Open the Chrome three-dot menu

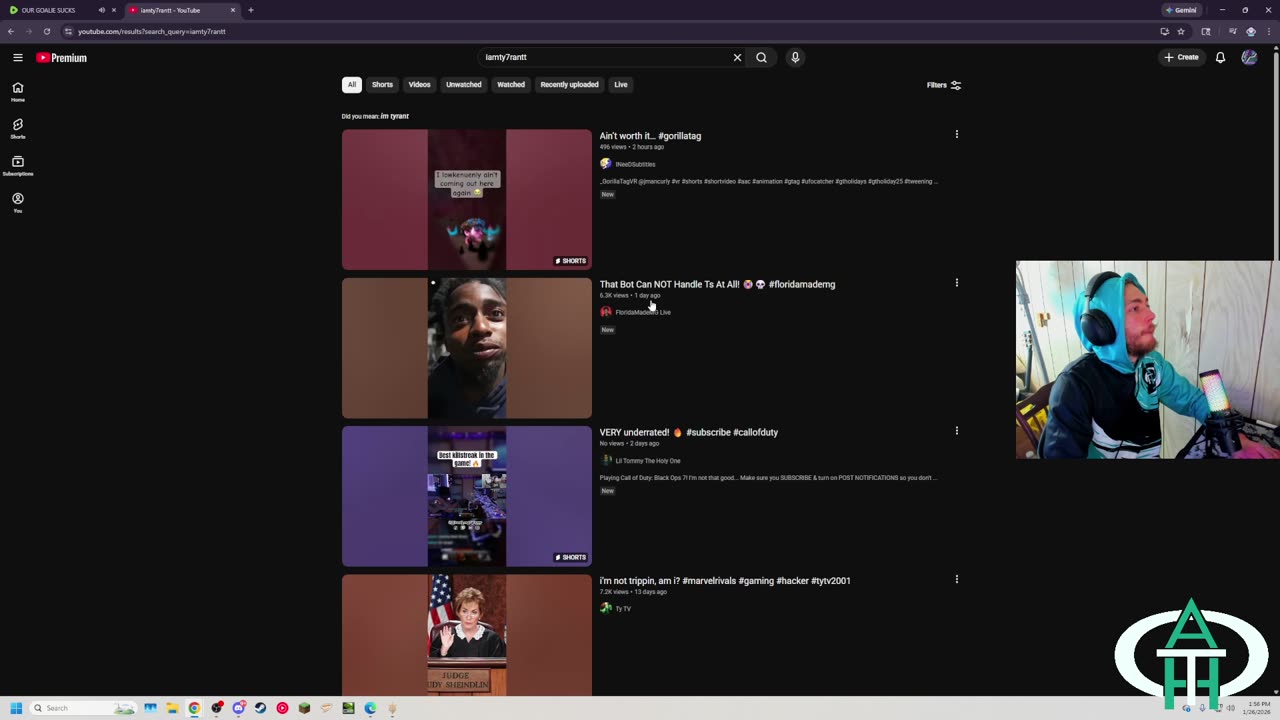(x=1268, y=31)
